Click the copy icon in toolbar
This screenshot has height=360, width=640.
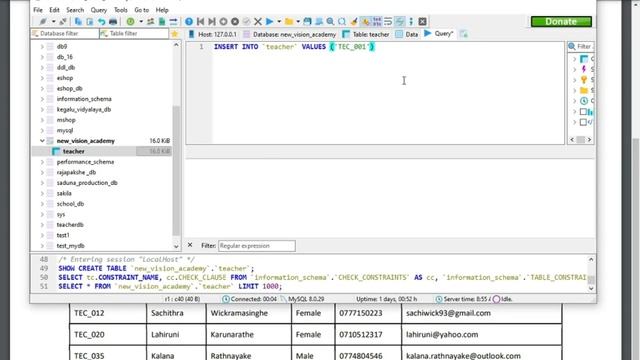[x=78, y=22]
